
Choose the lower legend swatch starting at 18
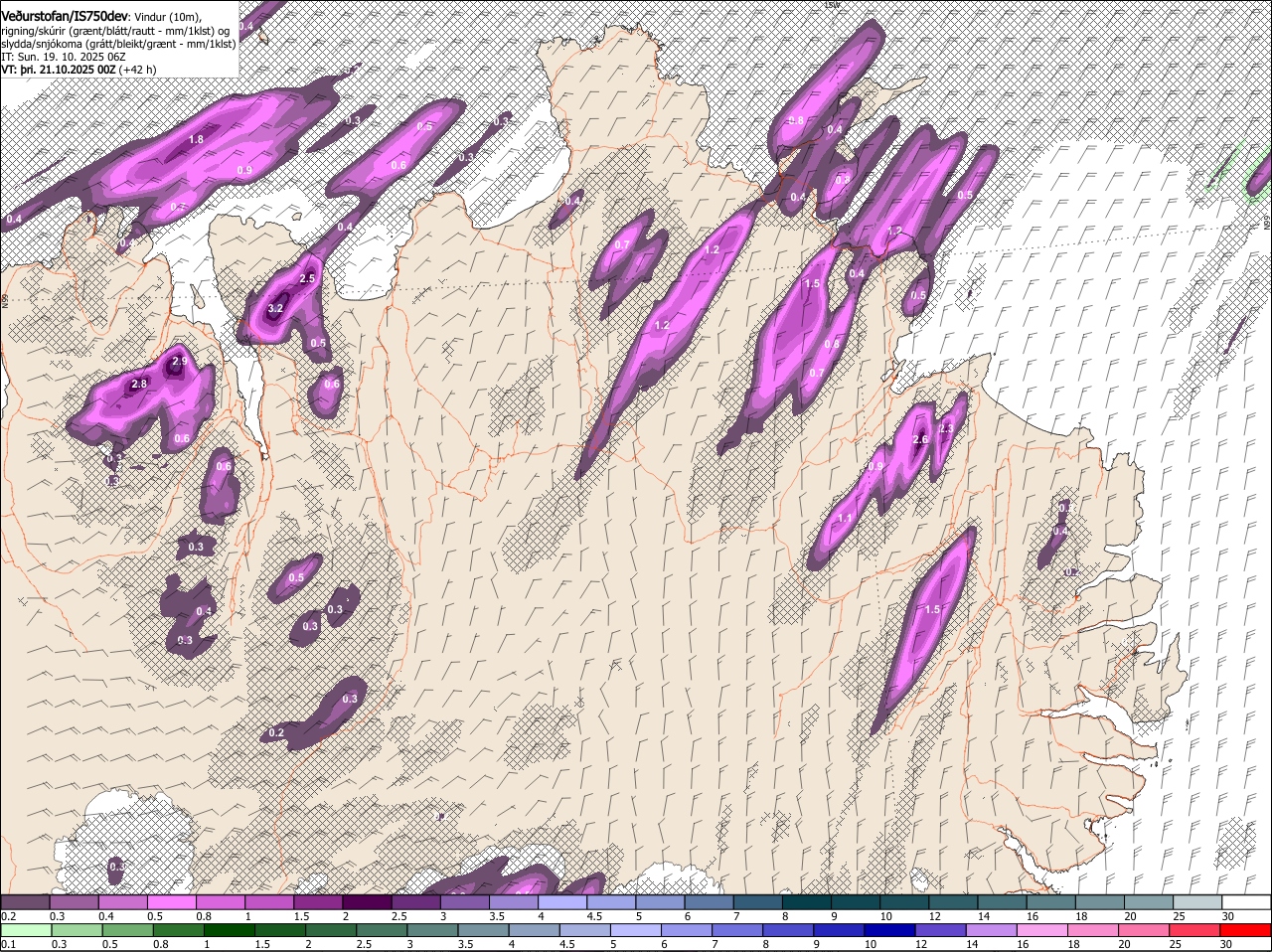point(1094,931)
